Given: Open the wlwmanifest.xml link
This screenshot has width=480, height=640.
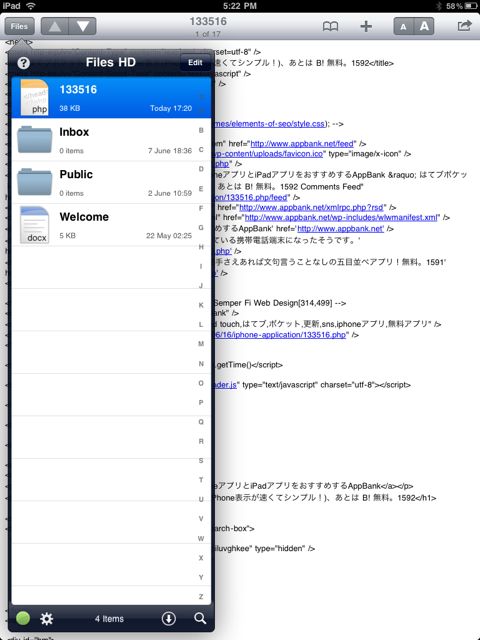Looking at the screenshot, I should (x=342, y=218).
